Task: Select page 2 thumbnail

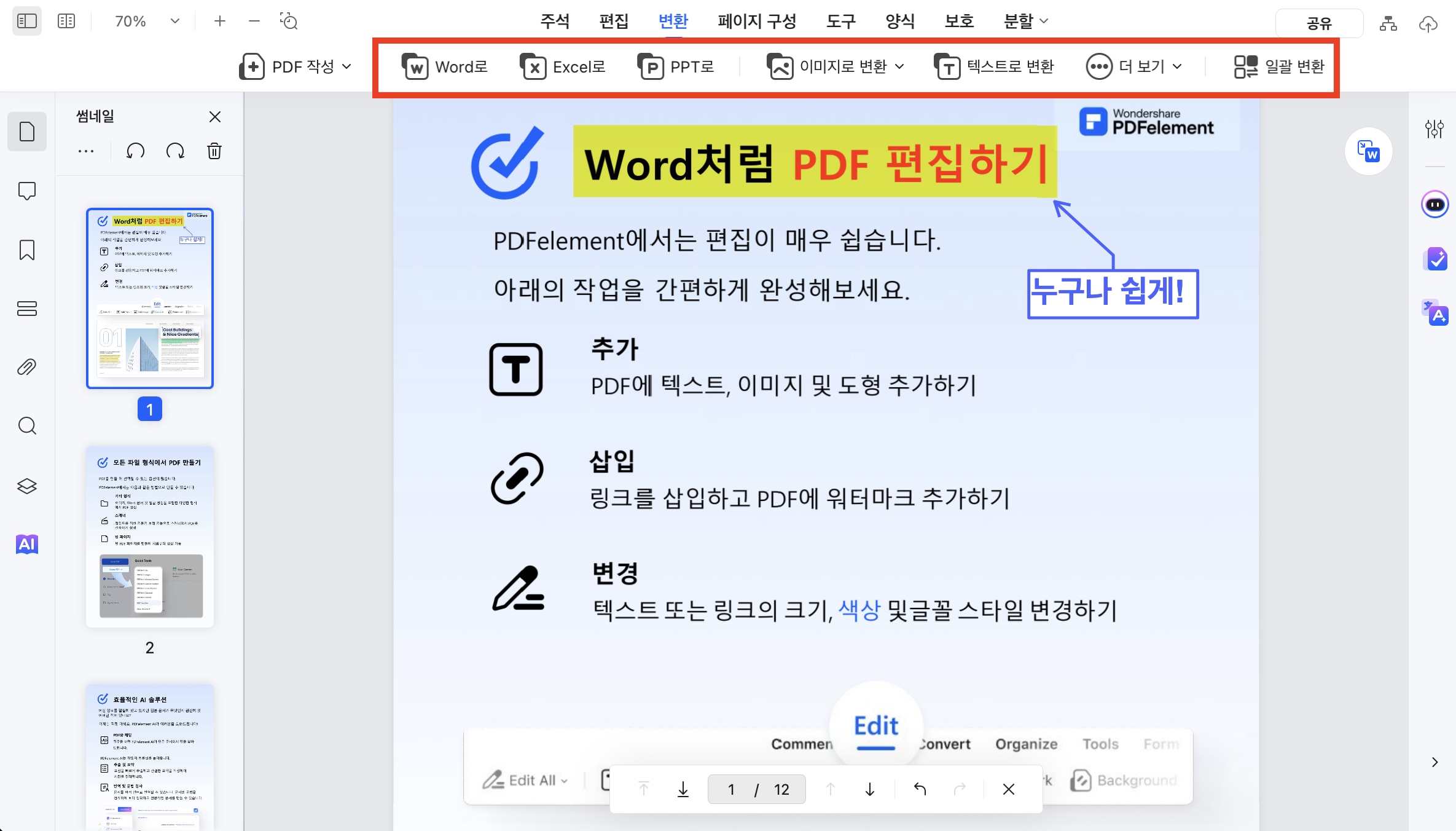Action: coord(150,537)
